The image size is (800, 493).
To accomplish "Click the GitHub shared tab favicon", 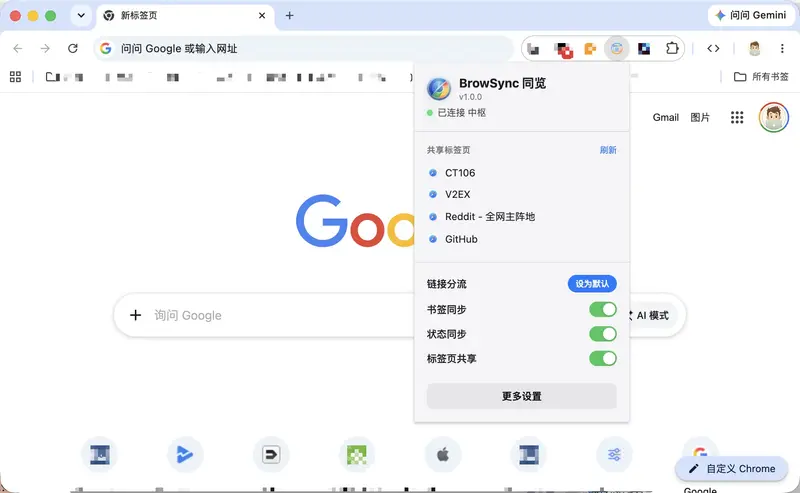I will (433, 239).
